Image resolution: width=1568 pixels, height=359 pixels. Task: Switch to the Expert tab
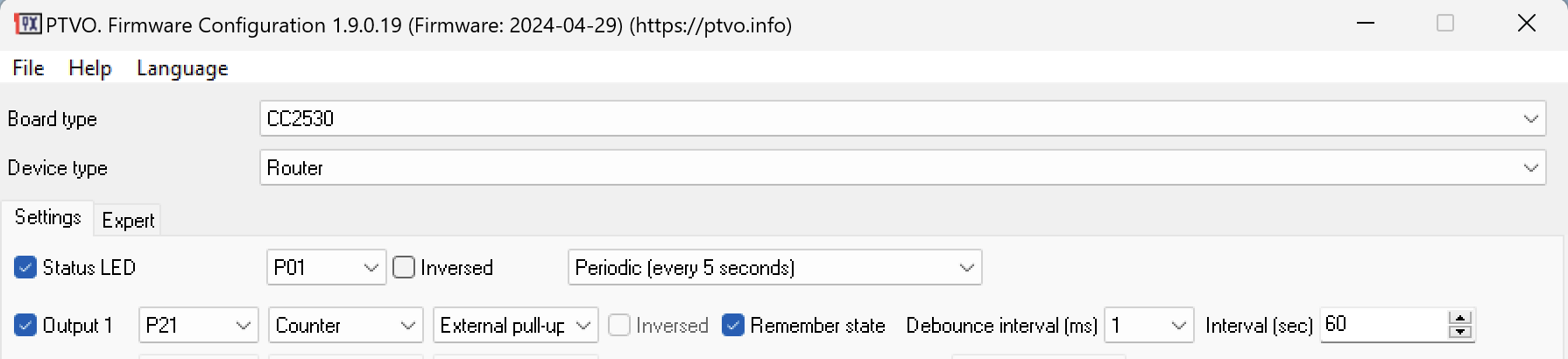point(128,221)
